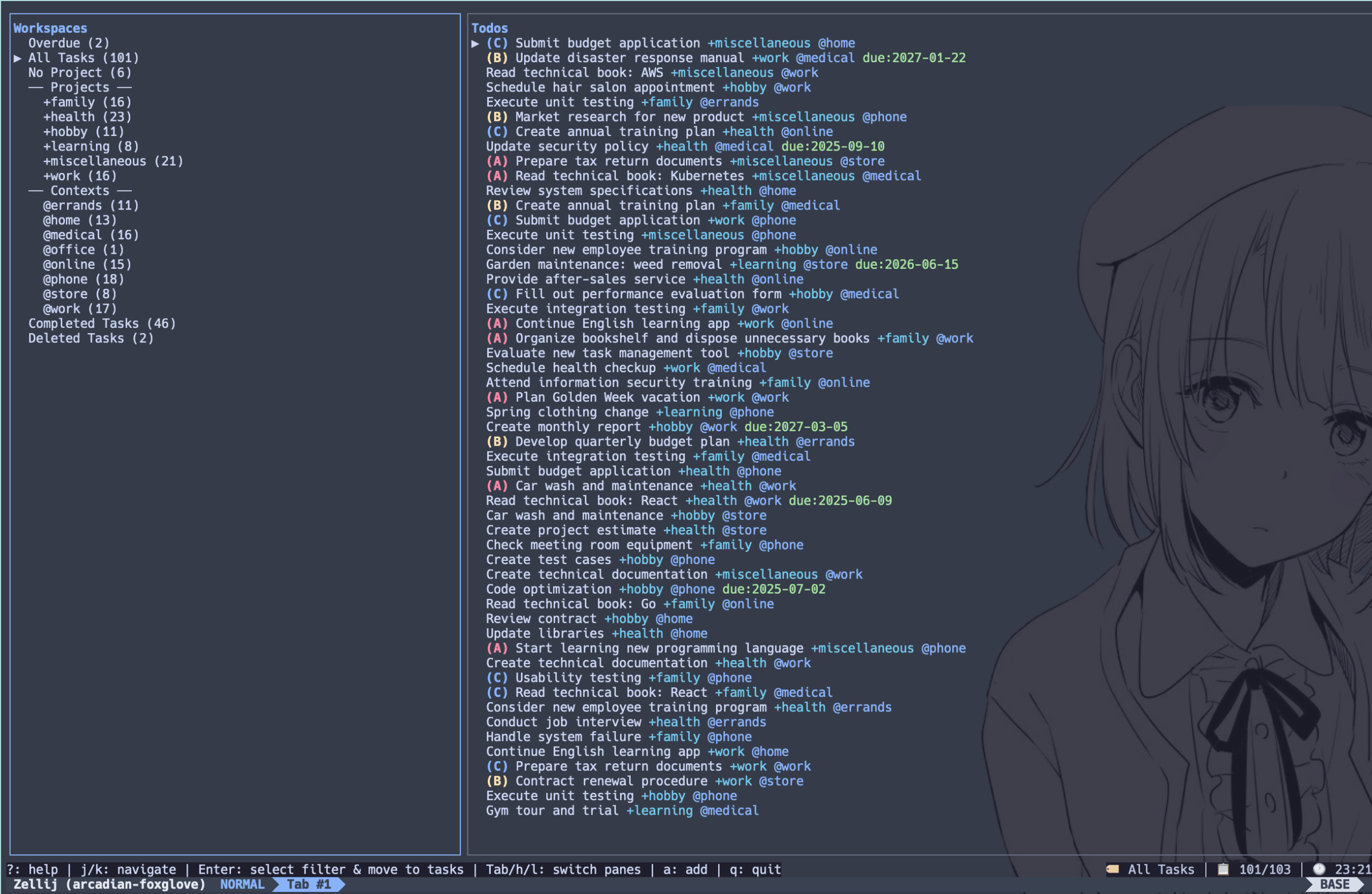Click due:2027-01-22 on disaster response manual task

[x=914, y=58]
